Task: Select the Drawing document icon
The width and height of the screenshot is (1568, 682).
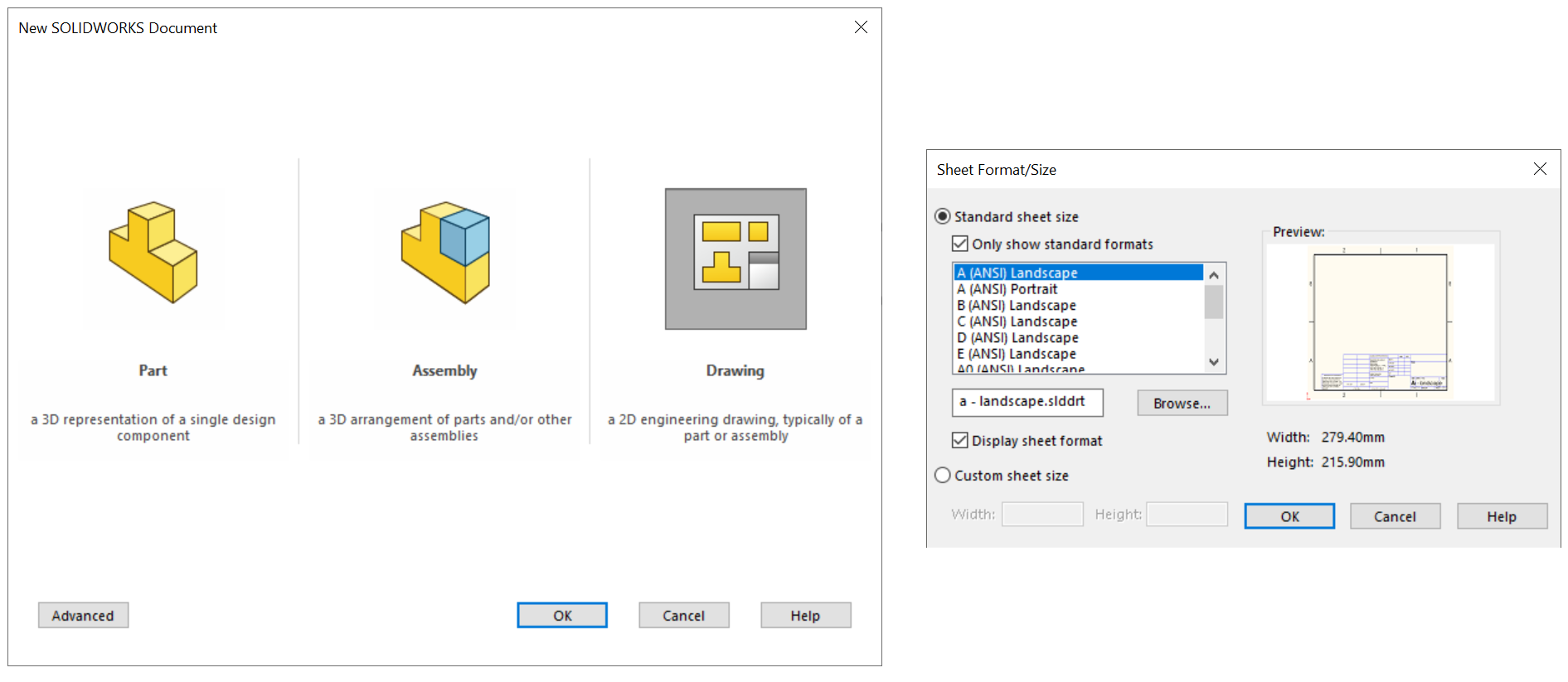Action: point(735,259)
